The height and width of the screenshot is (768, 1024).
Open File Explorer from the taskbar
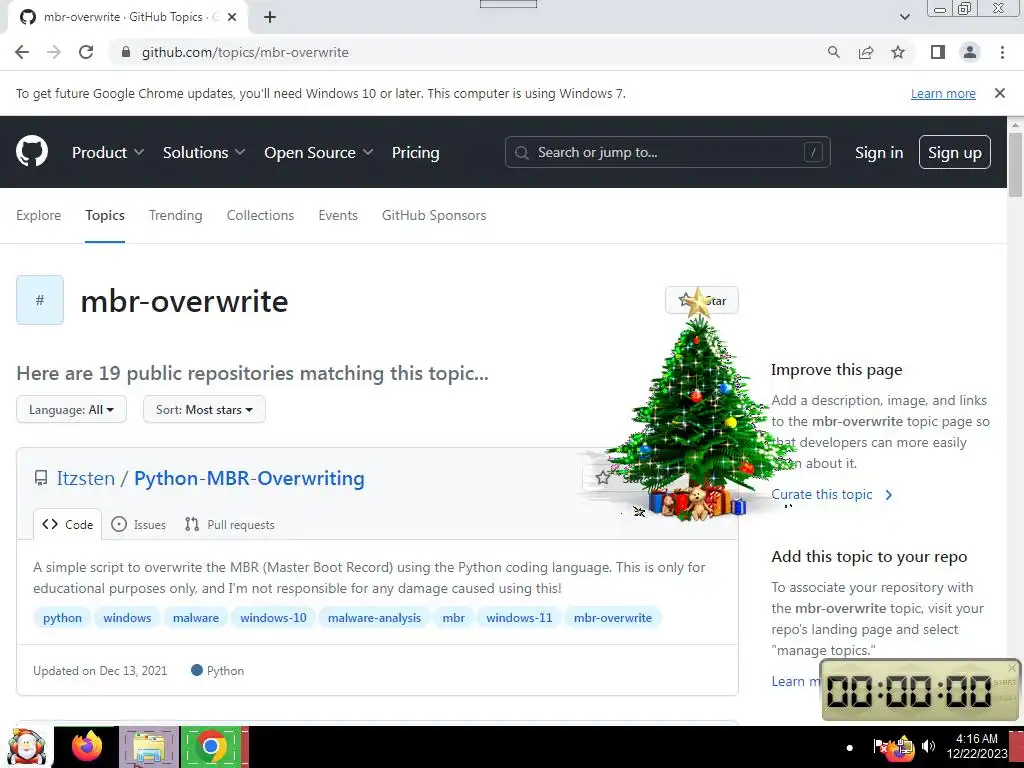[x=149, y=747]
